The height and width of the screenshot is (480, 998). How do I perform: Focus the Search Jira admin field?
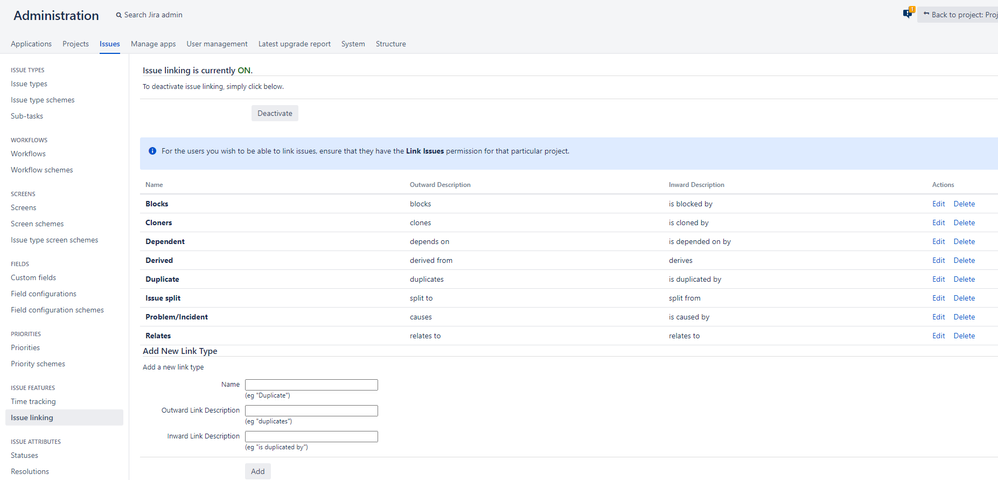tap(153, 15)
